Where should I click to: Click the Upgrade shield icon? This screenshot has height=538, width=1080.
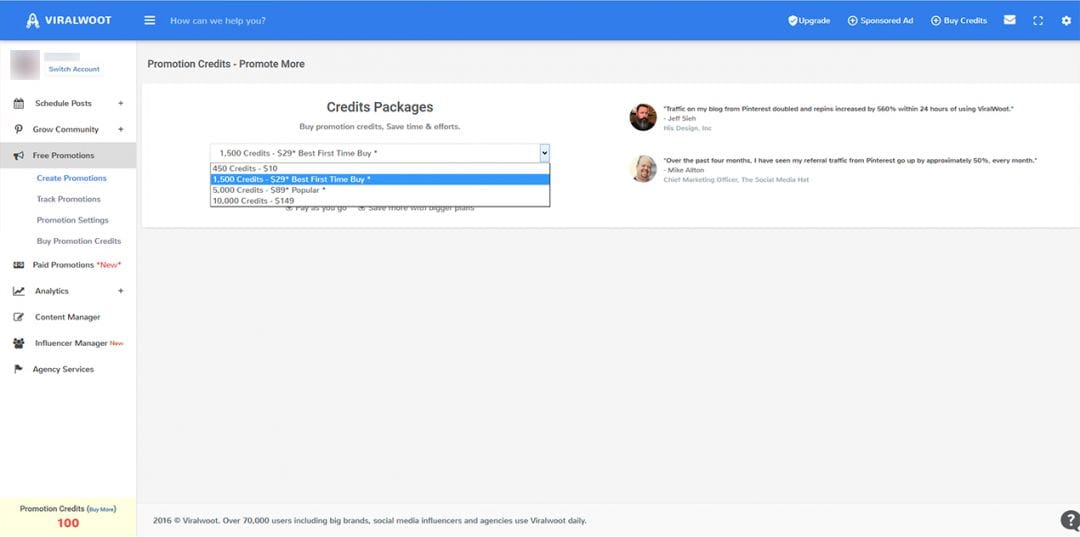pyautogui.click(x=793, y=21)
